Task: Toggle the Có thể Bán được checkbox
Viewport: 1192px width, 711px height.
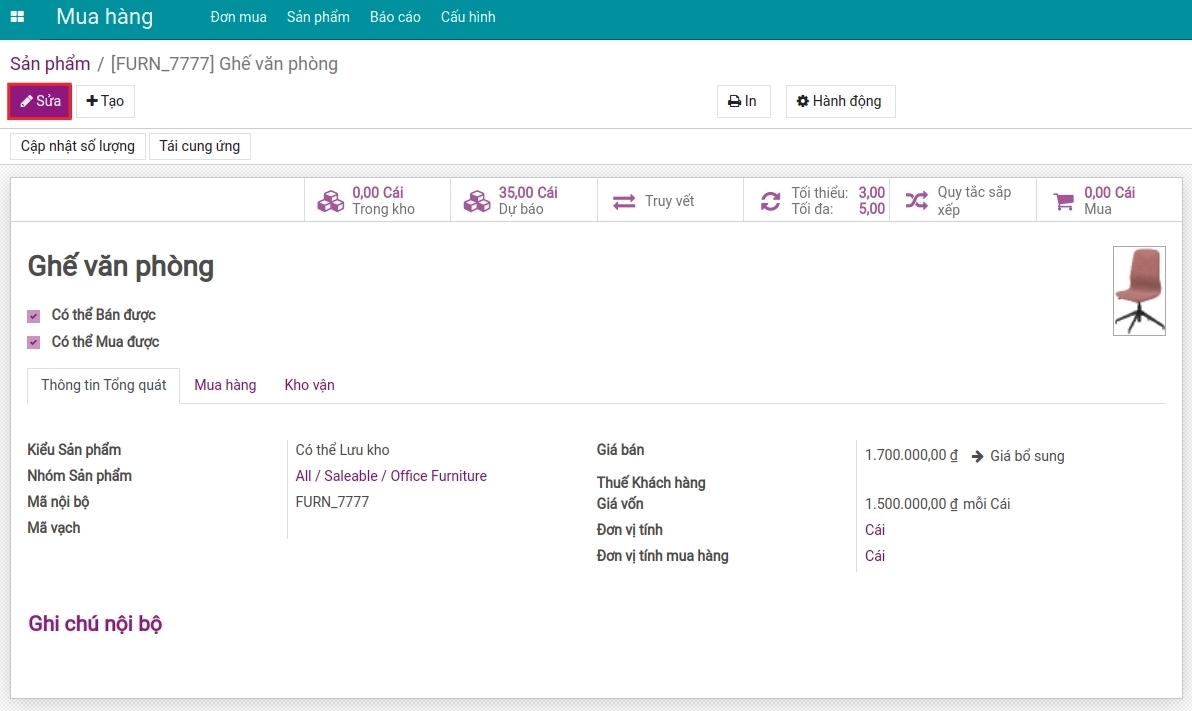Action: 33,316
